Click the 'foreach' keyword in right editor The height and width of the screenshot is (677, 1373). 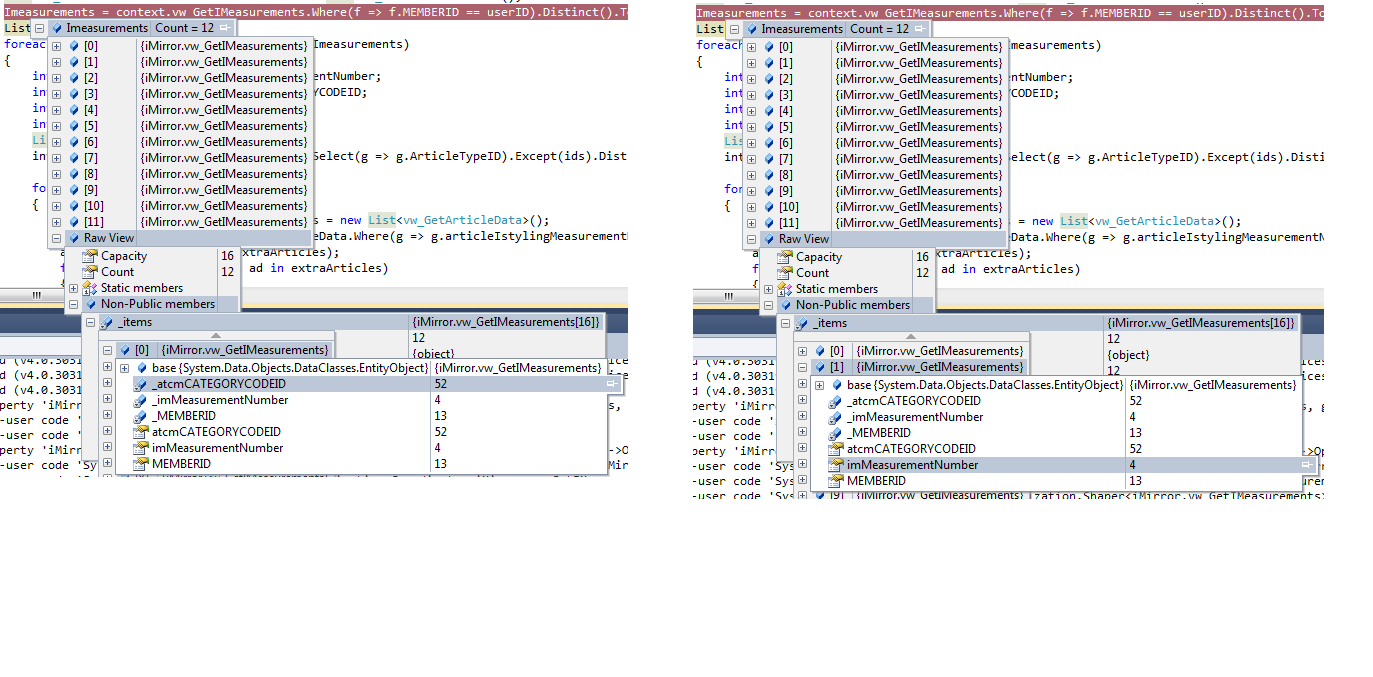pyautogui.click(x=718, y=45)
